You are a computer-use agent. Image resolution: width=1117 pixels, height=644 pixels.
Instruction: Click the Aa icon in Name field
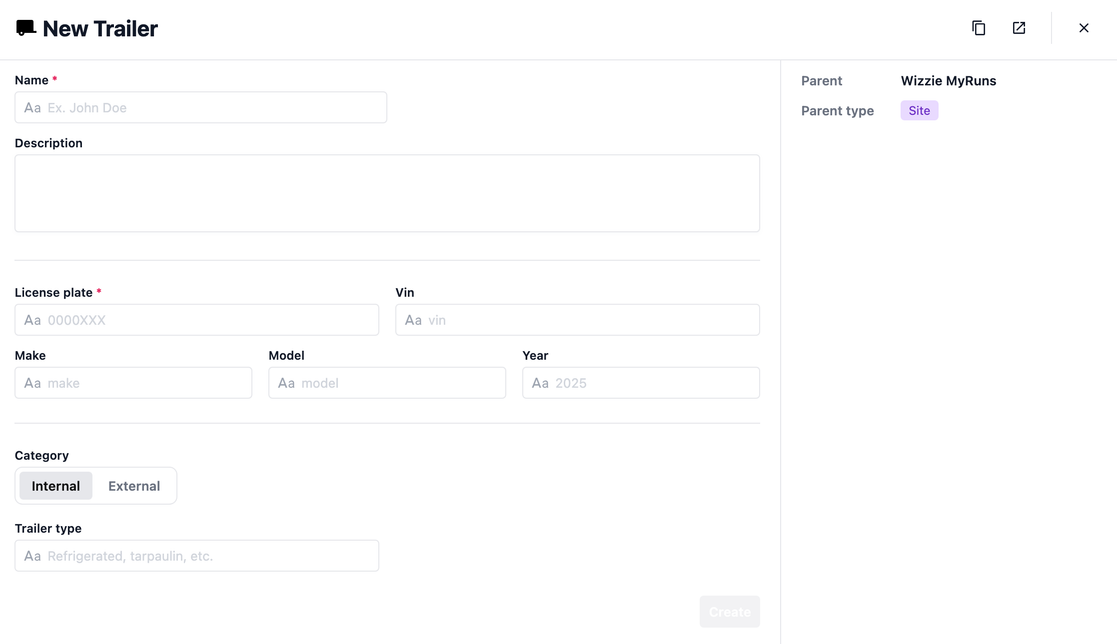(33, 108)
